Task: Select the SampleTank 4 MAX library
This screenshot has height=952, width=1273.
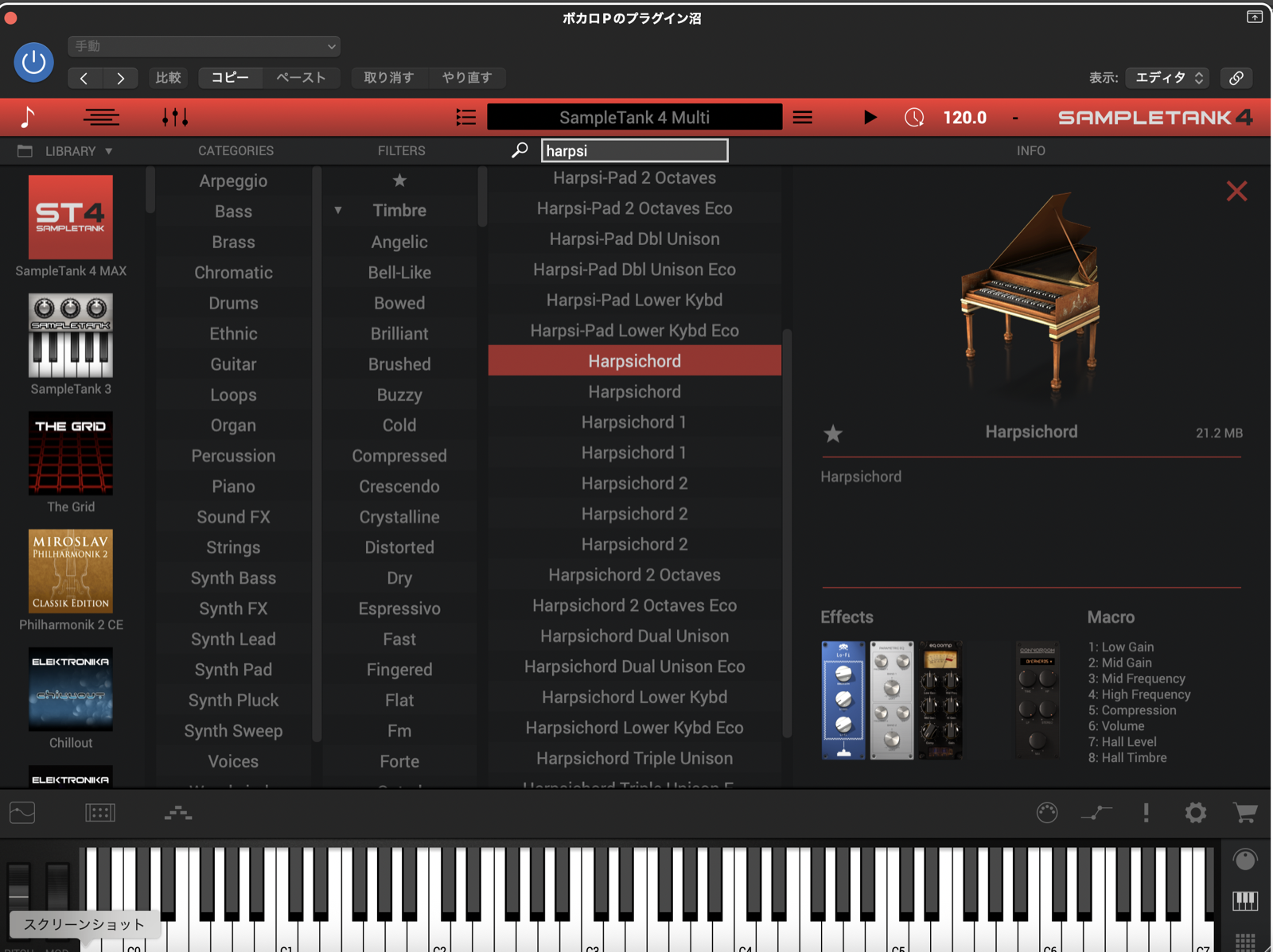Action: tap(71, 227)
